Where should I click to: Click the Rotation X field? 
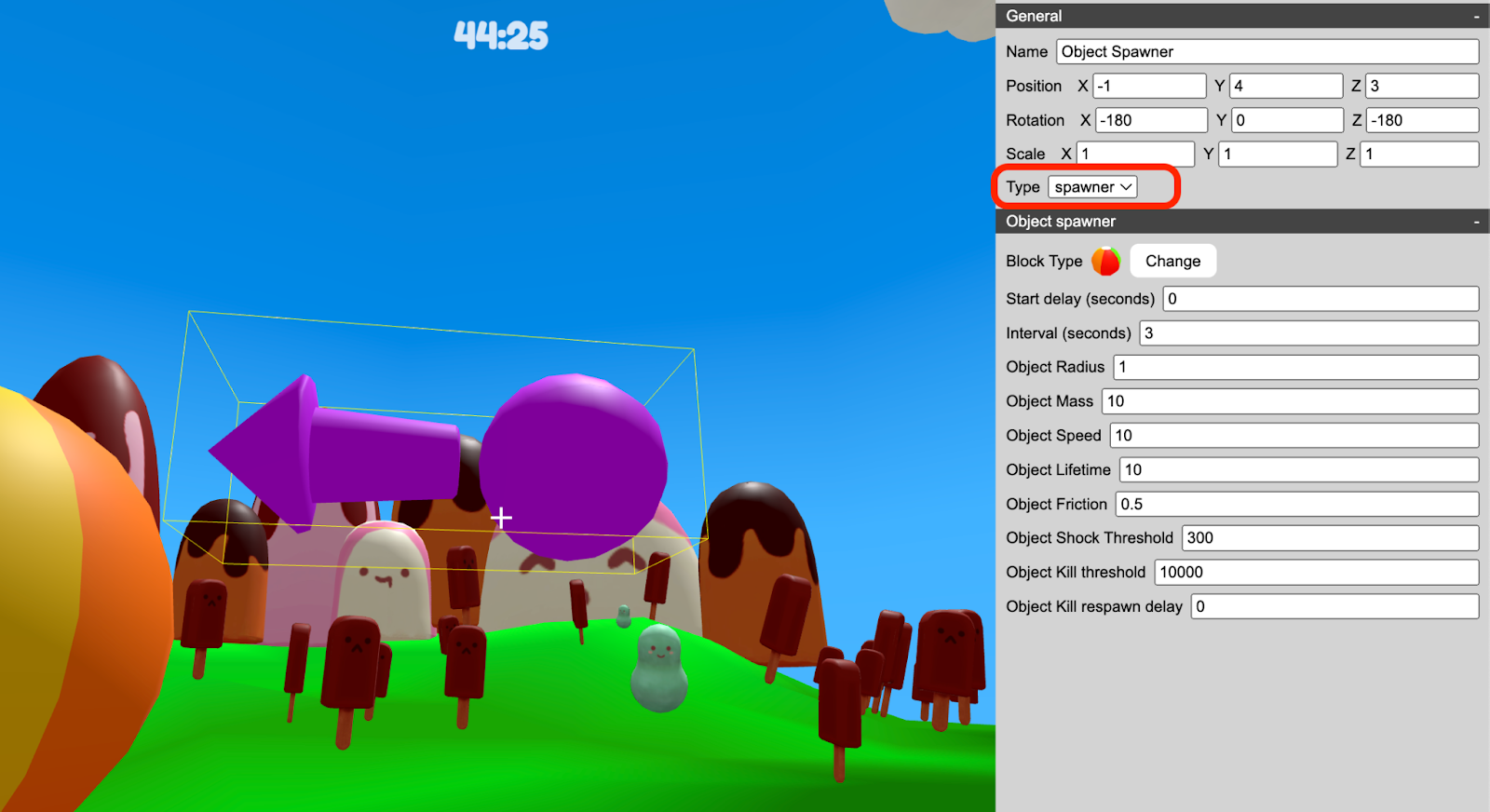pyautogui.click(x=1151, y=120)
